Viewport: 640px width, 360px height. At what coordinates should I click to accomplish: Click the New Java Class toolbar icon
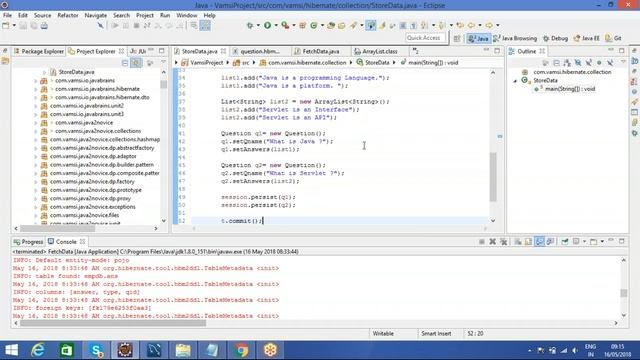tap(313, 25)
